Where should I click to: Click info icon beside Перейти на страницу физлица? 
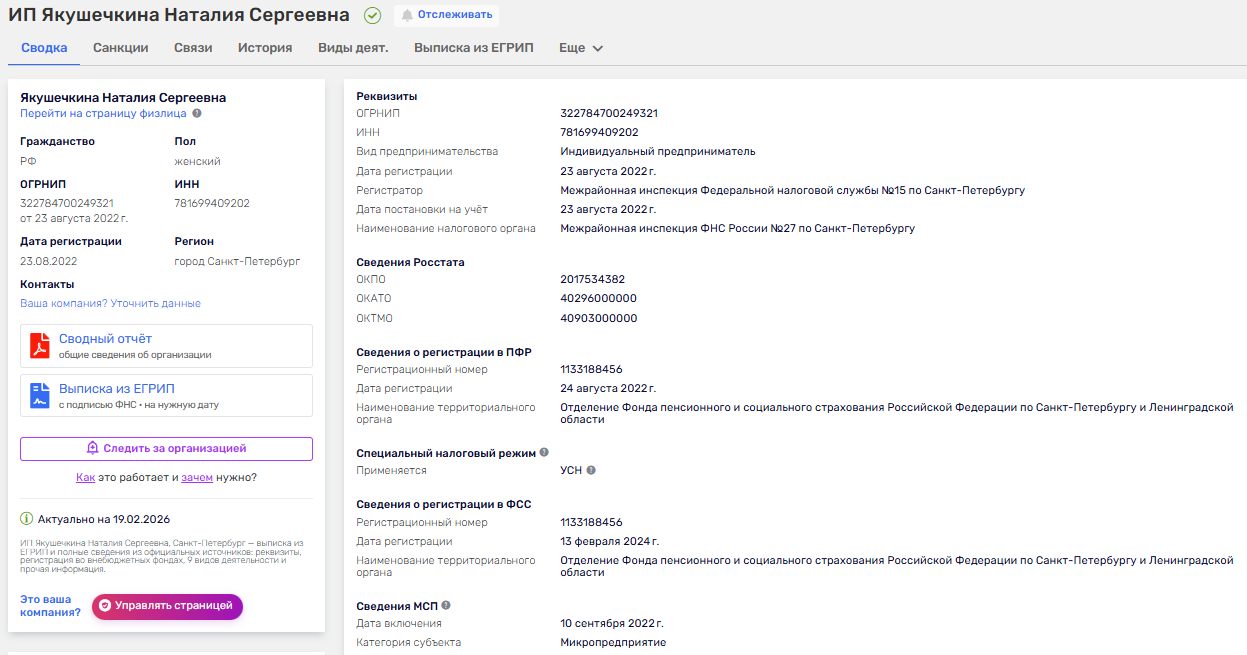click(x=197, y=114)
